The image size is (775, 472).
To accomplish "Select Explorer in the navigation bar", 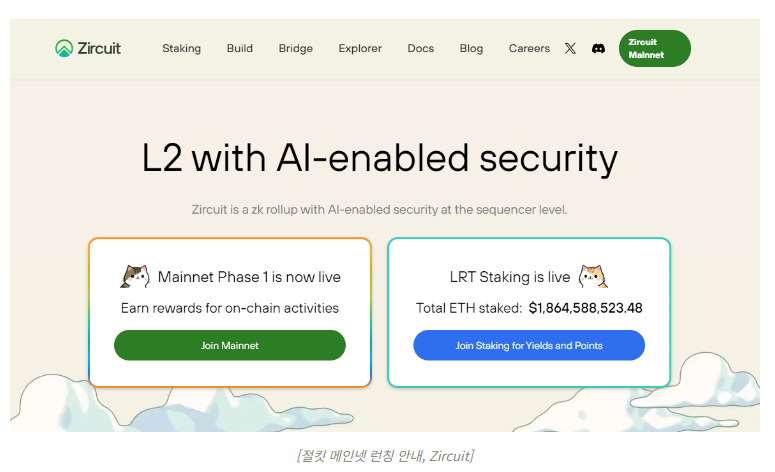I will click(x=360, y=48).
